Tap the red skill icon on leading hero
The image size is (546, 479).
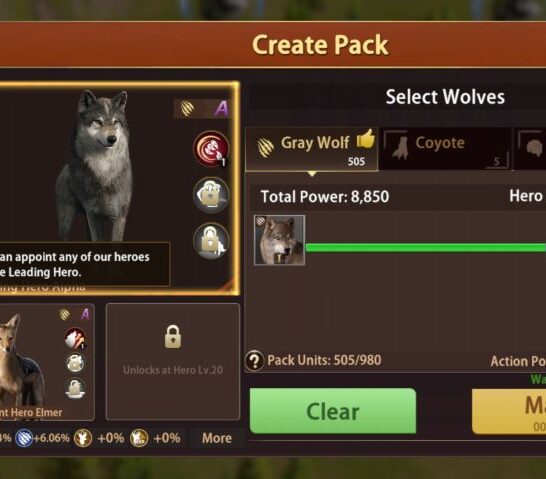[x=211, y=149]
